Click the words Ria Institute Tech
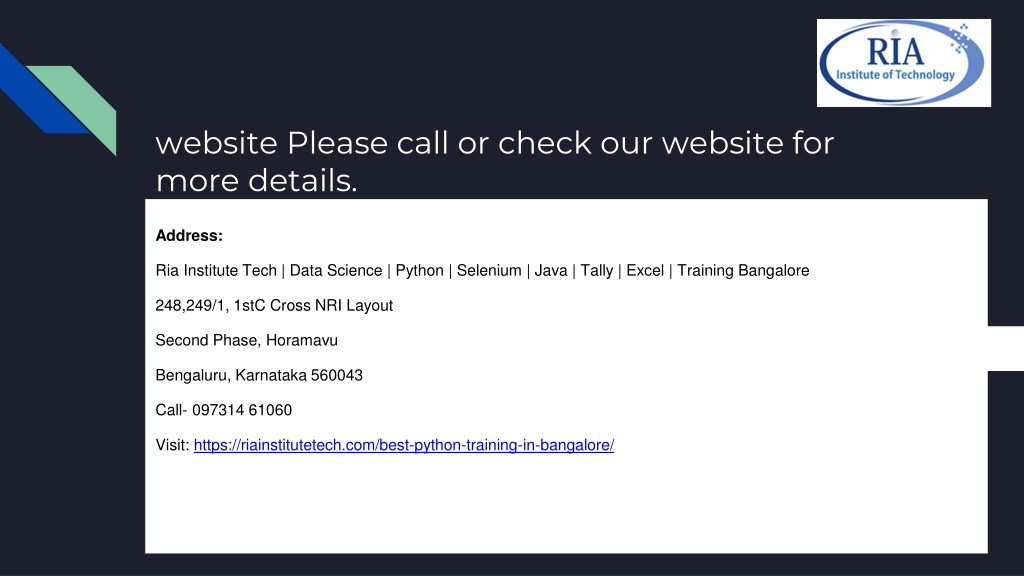1024x576 pixels. tap(216, 270)
